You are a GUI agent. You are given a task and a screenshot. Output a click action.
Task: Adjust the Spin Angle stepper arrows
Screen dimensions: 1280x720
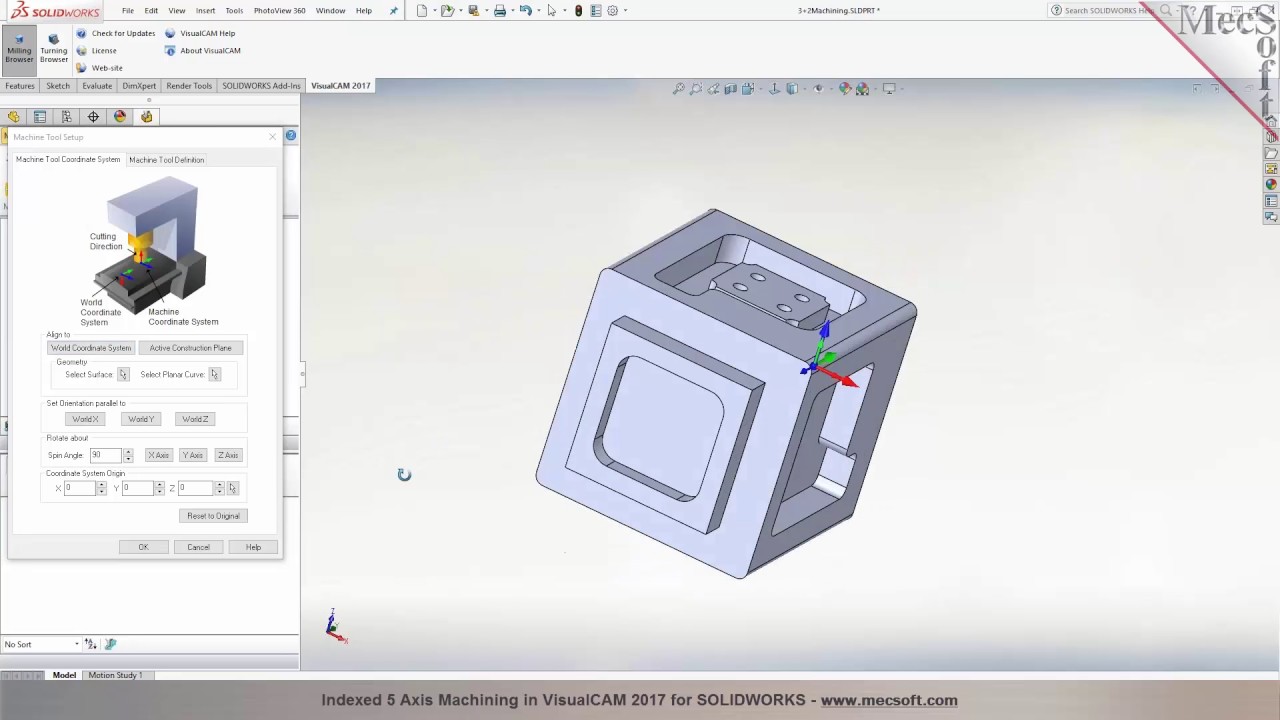point(127,455)
